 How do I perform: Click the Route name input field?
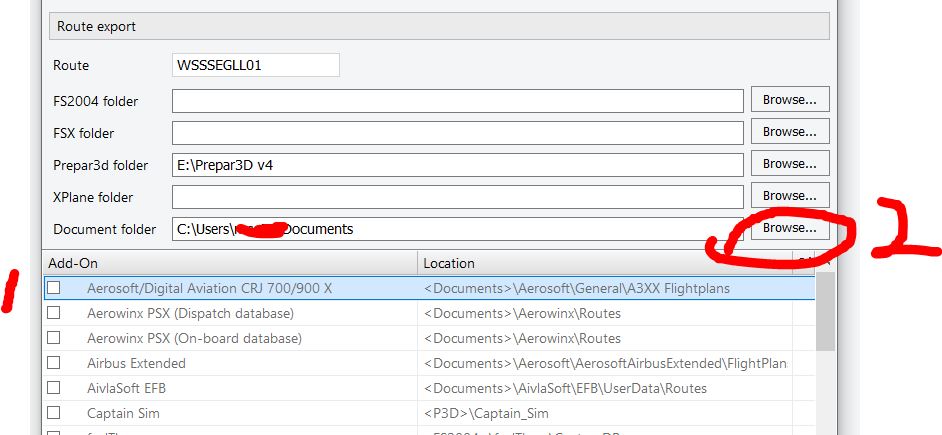coord(255,65)
